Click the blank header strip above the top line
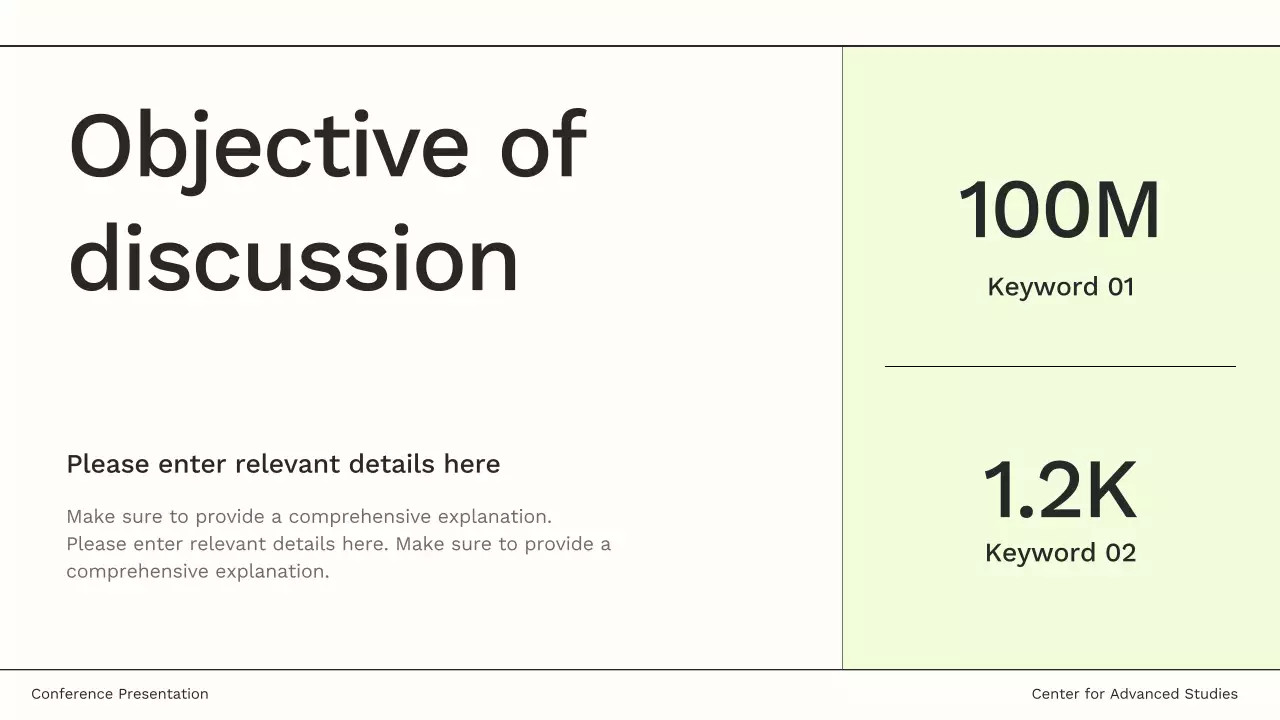Viewport: 1280px width, 720px height. click(x=640, y=22)
